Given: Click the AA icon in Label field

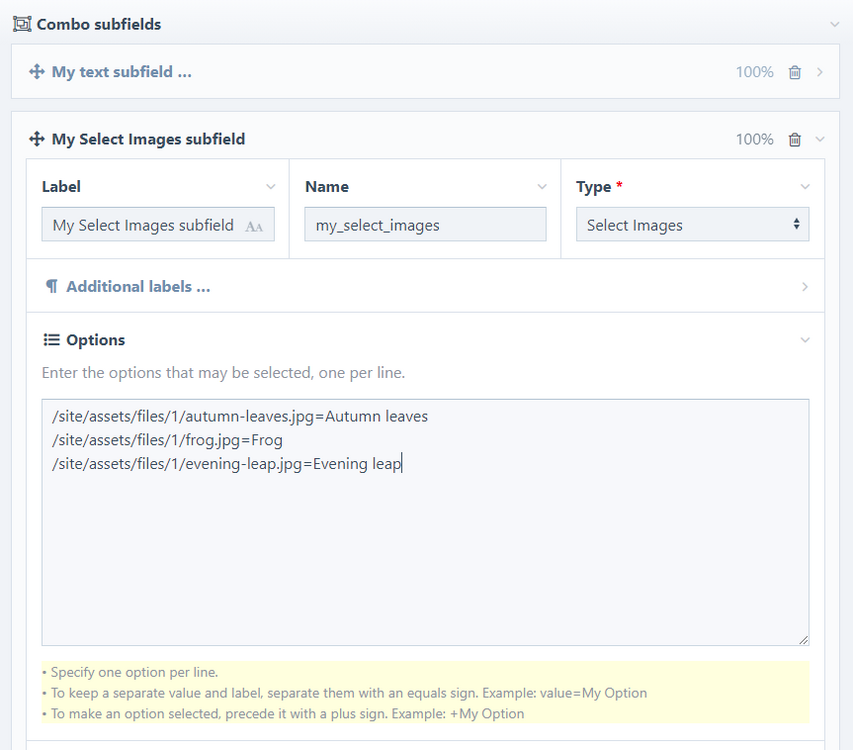Looking at the screenshot, I should pos(254,227).
